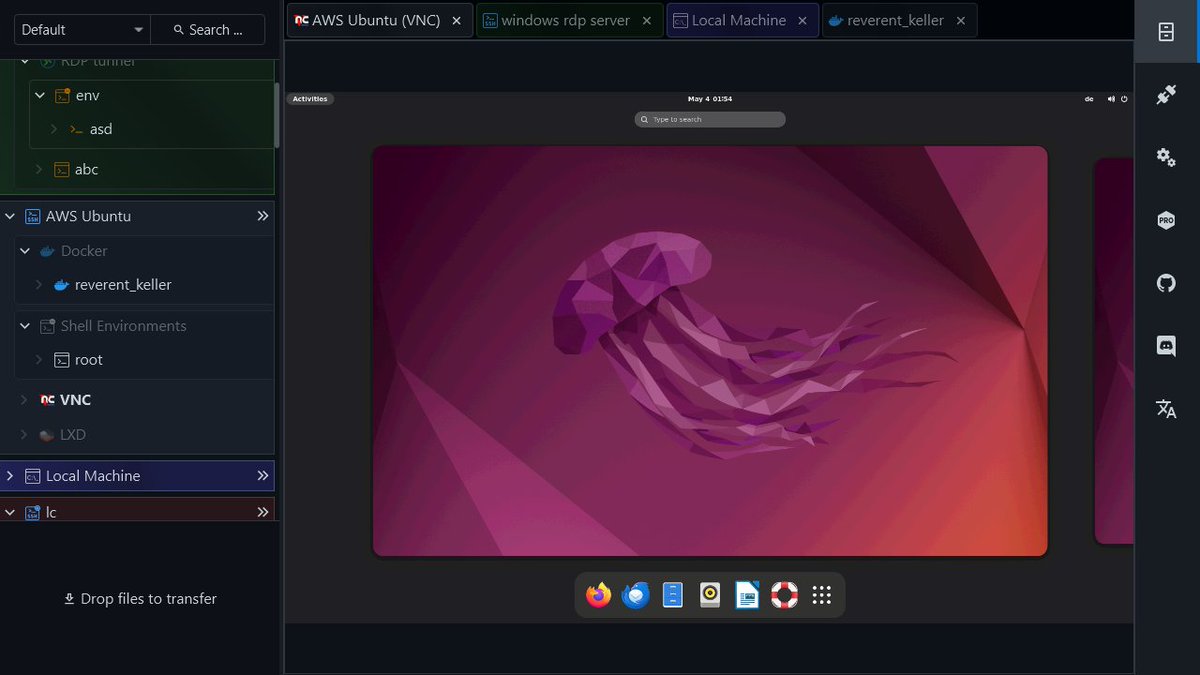This screenshot has height=675, width=1200.
Task: Switch to the windows rdp server tab
Action: tap(570, 20)
